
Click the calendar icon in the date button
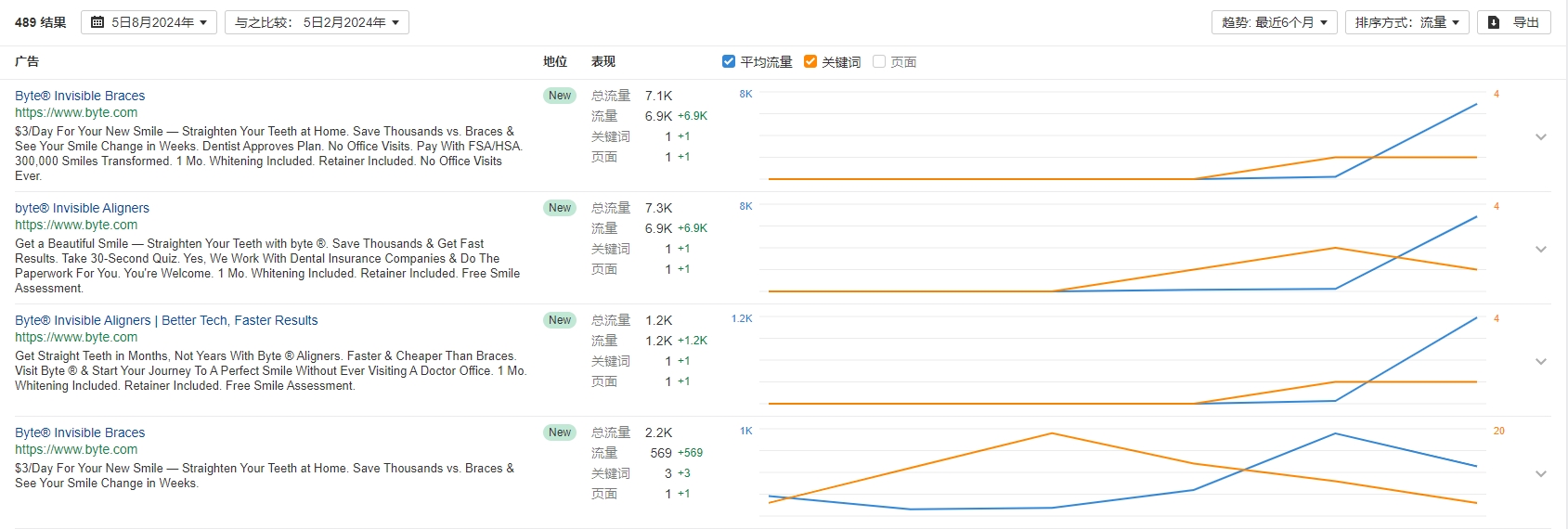[x=97, y=22]
